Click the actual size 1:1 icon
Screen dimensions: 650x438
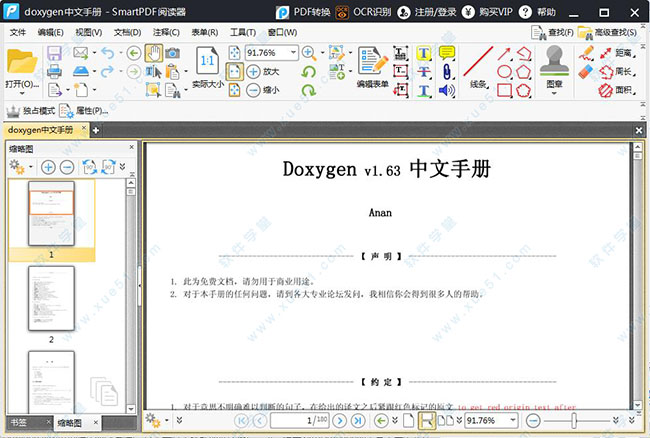pos(207,61)
